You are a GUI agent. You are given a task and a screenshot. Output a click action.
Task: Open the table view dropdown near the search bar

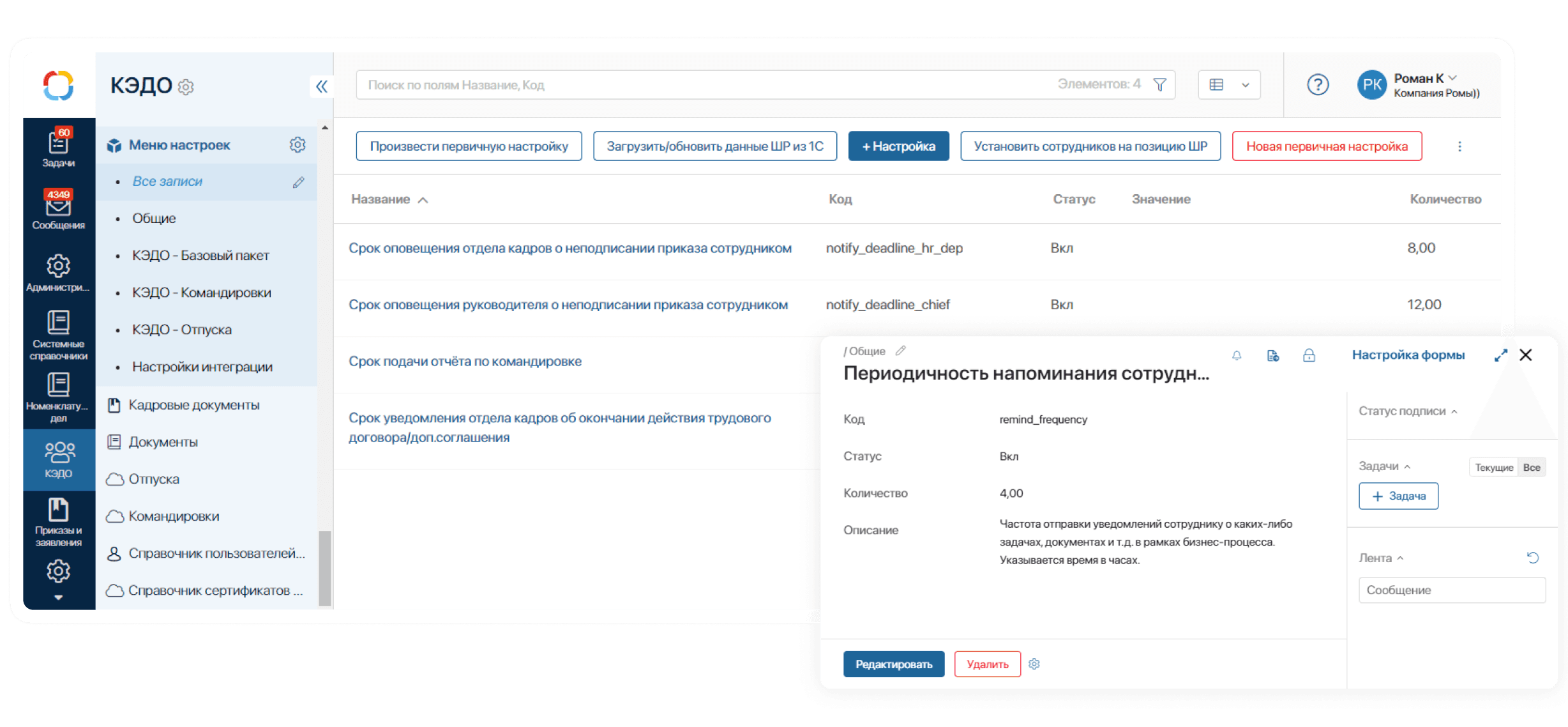point(1228,84)
